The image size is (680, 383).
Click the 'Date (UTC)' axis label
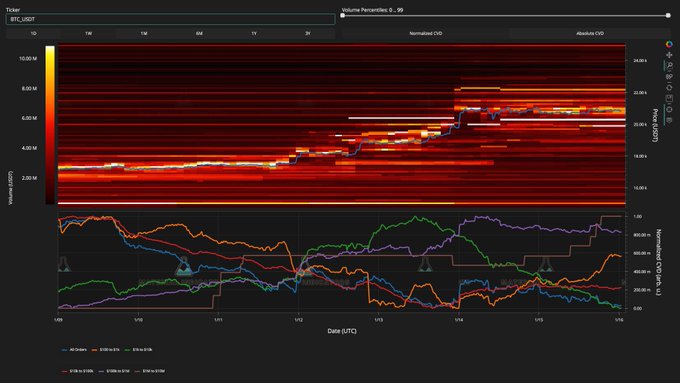342,331
